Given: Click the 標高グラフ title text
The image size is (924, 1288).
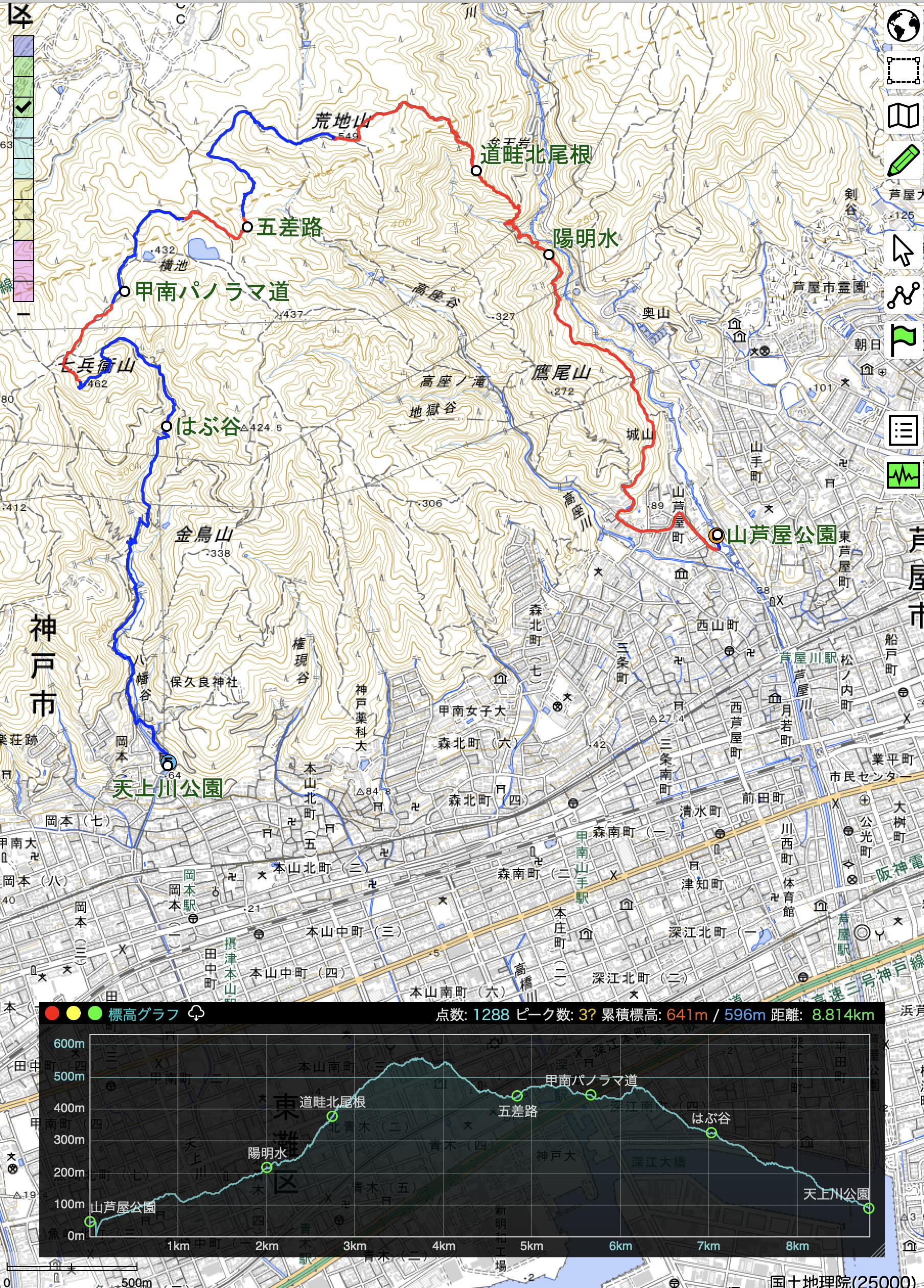Looking at the screenshot, I should pos(143,1014).
